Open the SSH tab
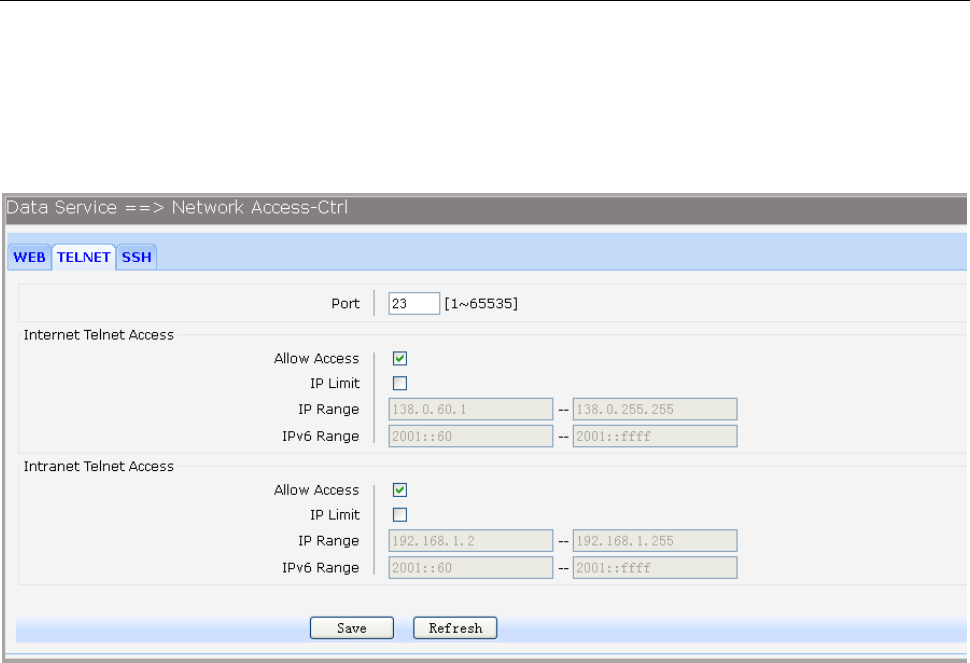Viewport: 970px width, 663px height. [137, 257]
